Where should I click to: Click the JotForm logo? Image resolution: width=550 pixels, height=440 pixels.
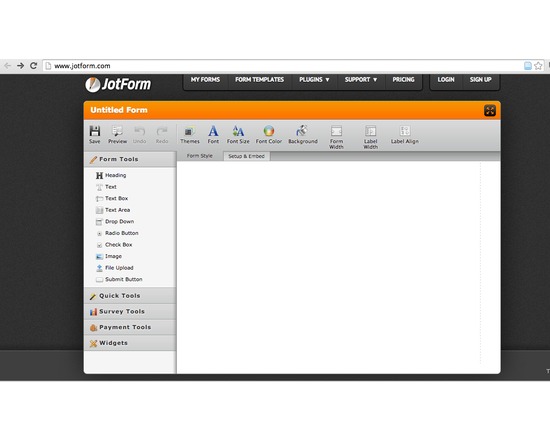(x=118, y=85)
